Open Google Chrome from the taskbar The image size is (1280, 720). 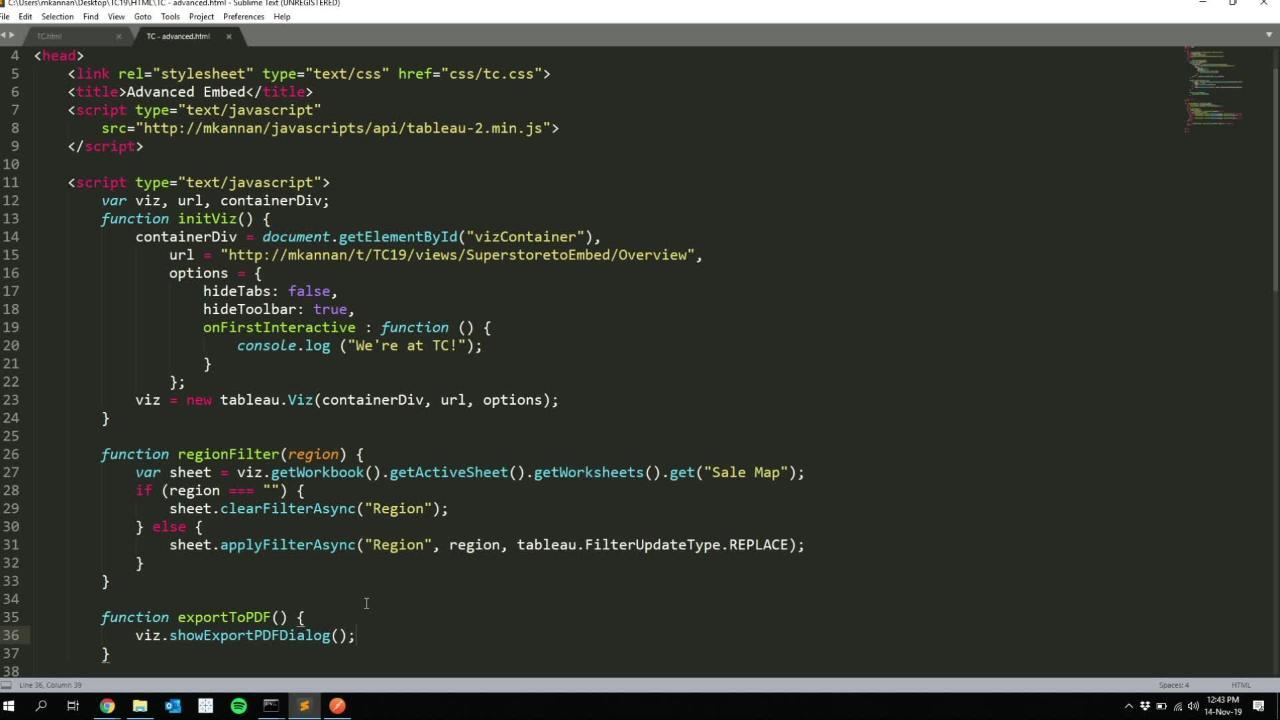click(x=107, y=706)
